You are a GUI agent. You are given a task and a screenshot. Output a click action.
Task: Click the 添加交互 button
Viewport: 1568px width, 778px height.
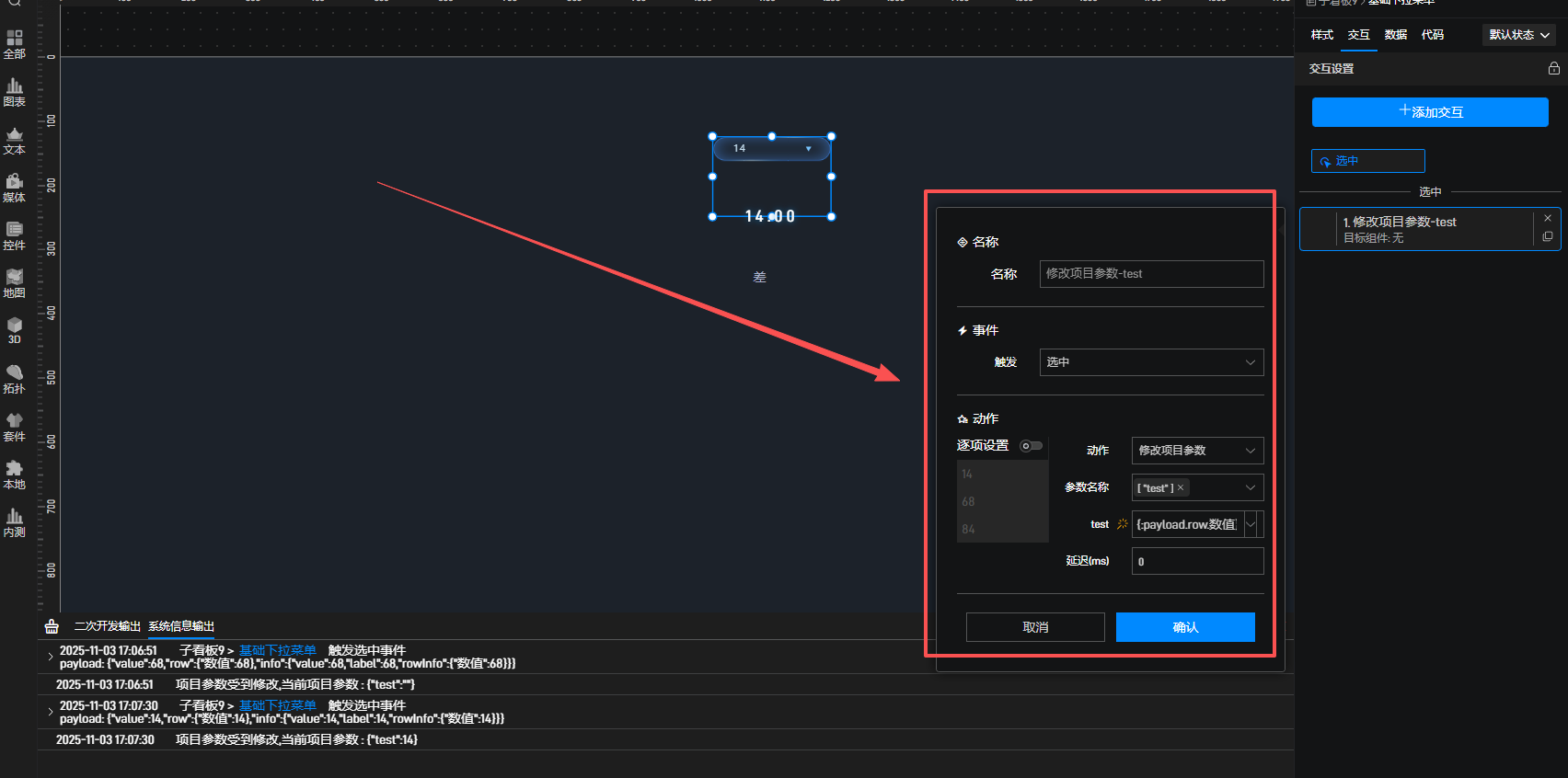tap(1429, 112)
